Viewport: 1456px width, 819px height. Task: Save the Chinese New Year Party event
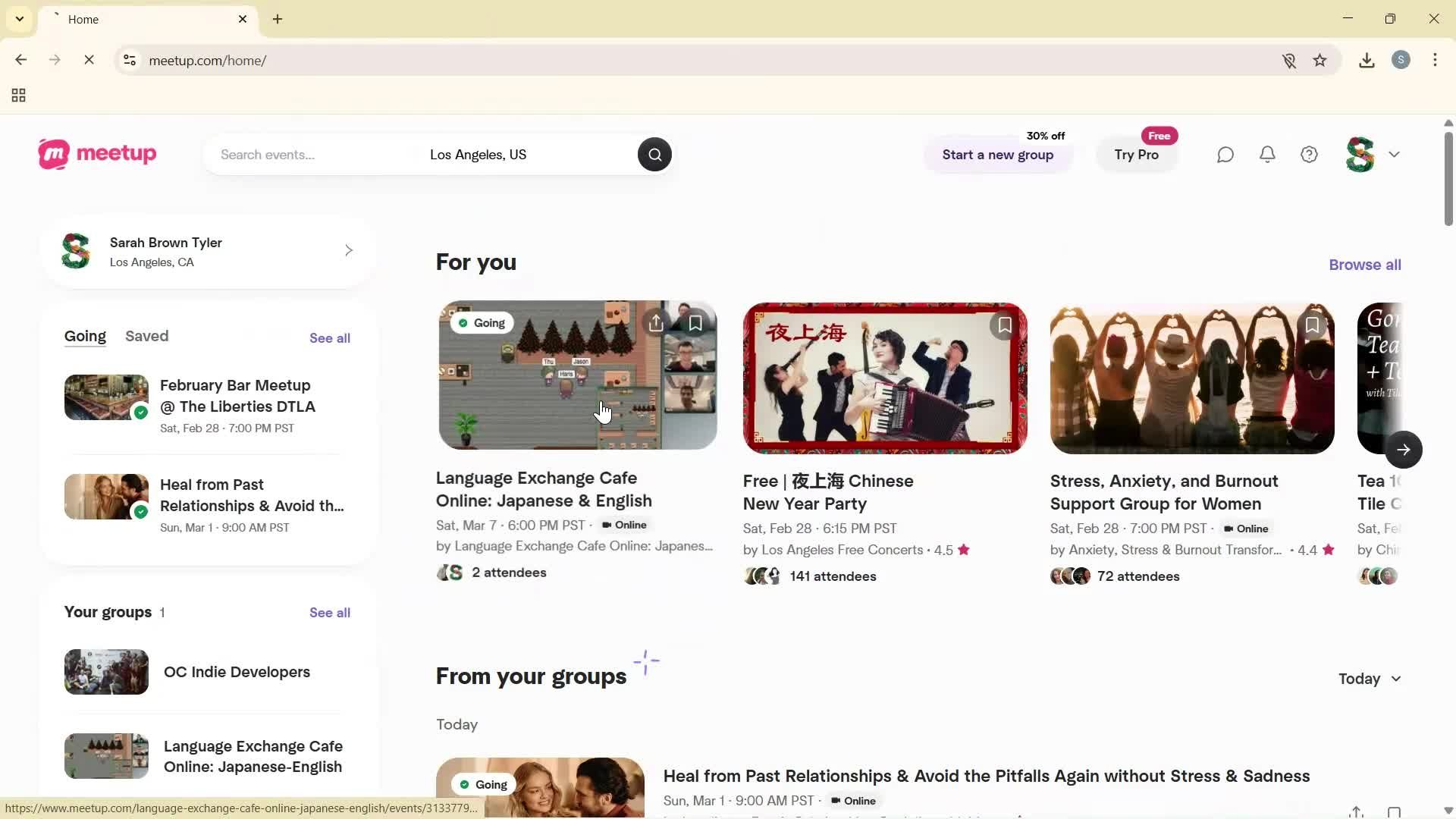point(1004,326)
